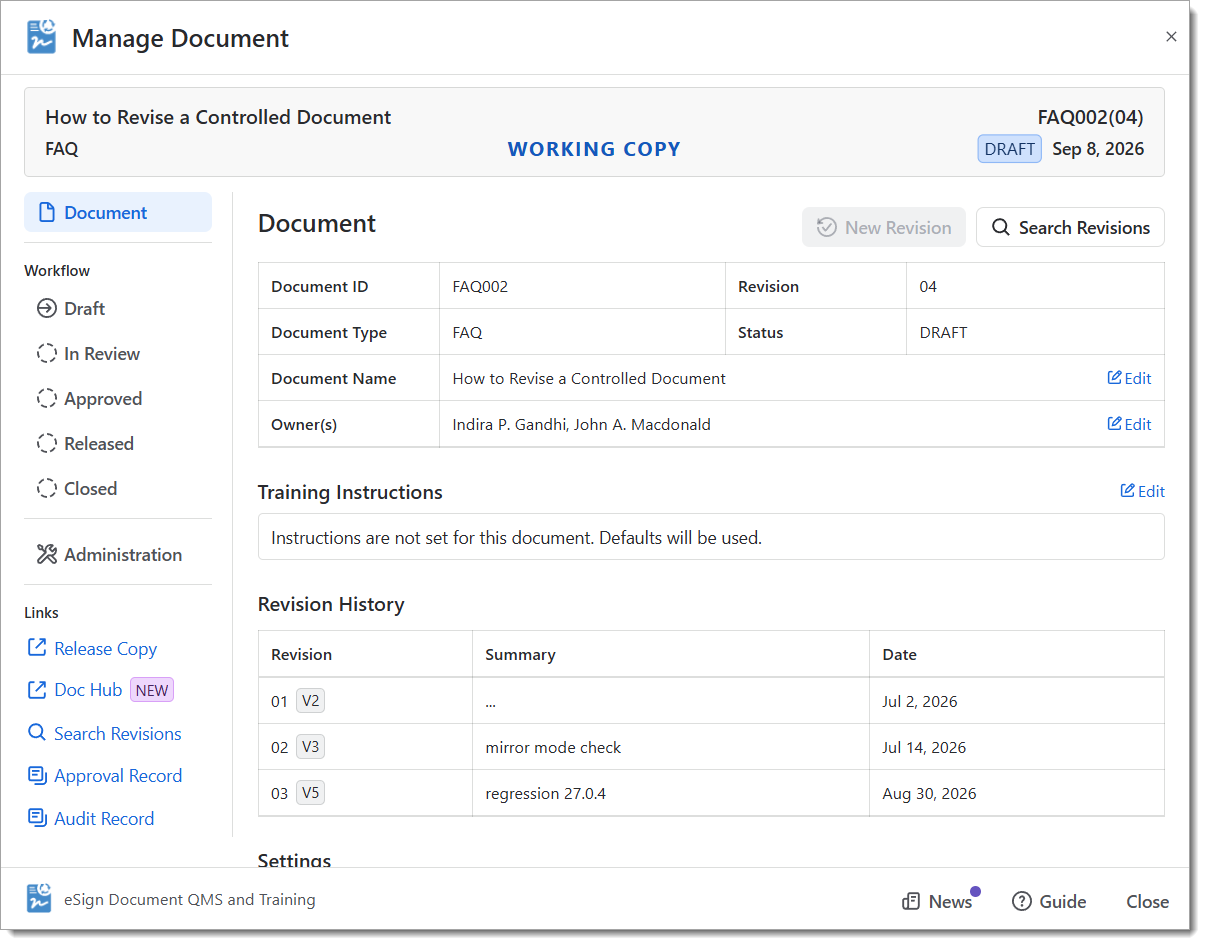
Task: Click the edit pencil icon for Document Name
Action: pyautogui.click(x=1114, y=378)
